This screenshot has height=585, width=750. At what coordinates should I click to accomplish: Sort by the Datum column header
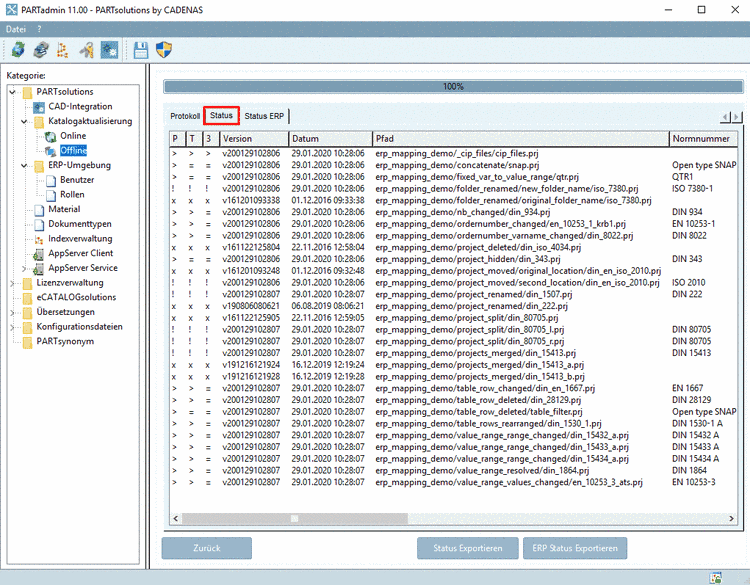pos(331,139)
